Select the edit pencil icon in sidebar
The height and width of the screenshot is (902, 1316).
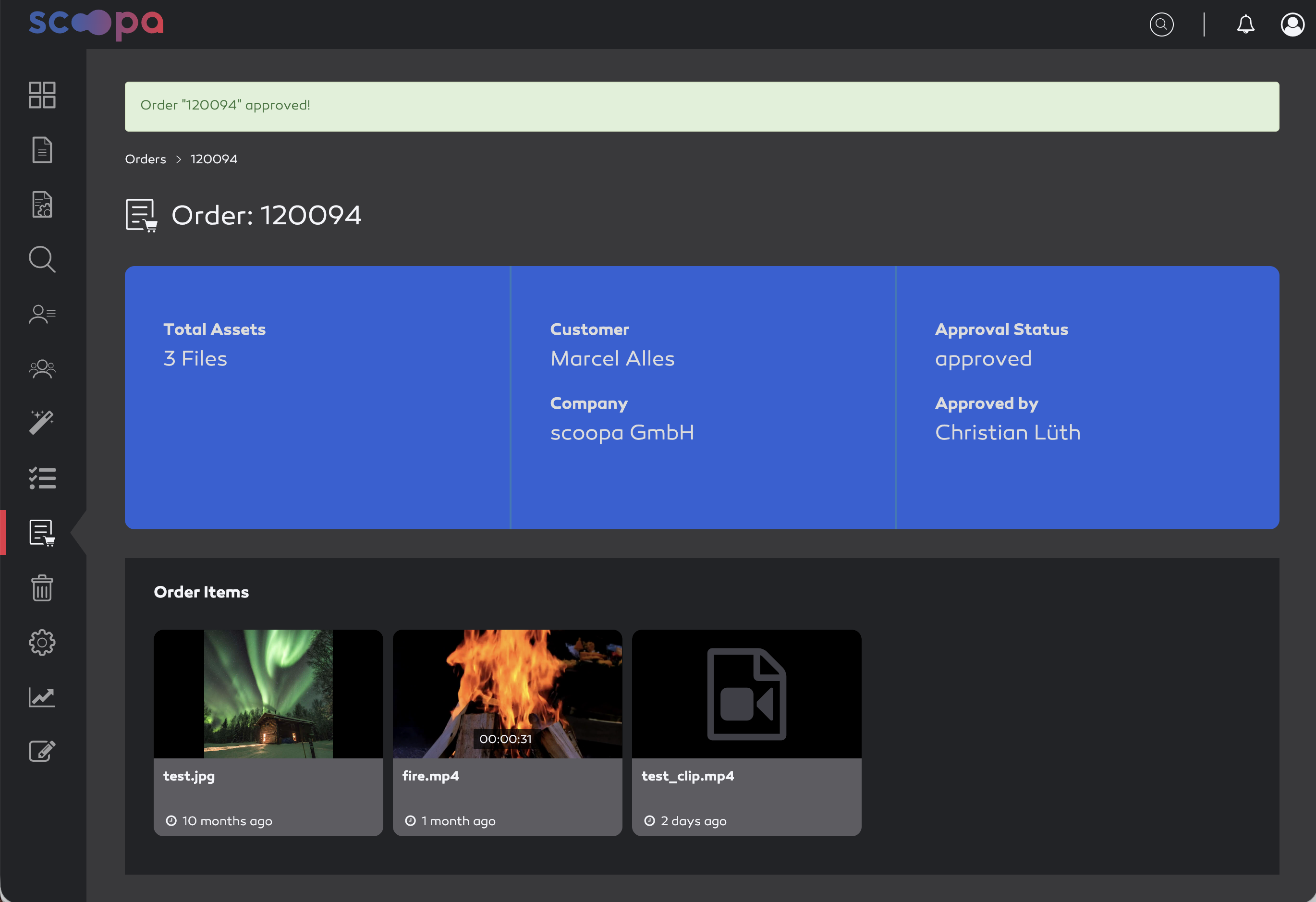point(42,751)
